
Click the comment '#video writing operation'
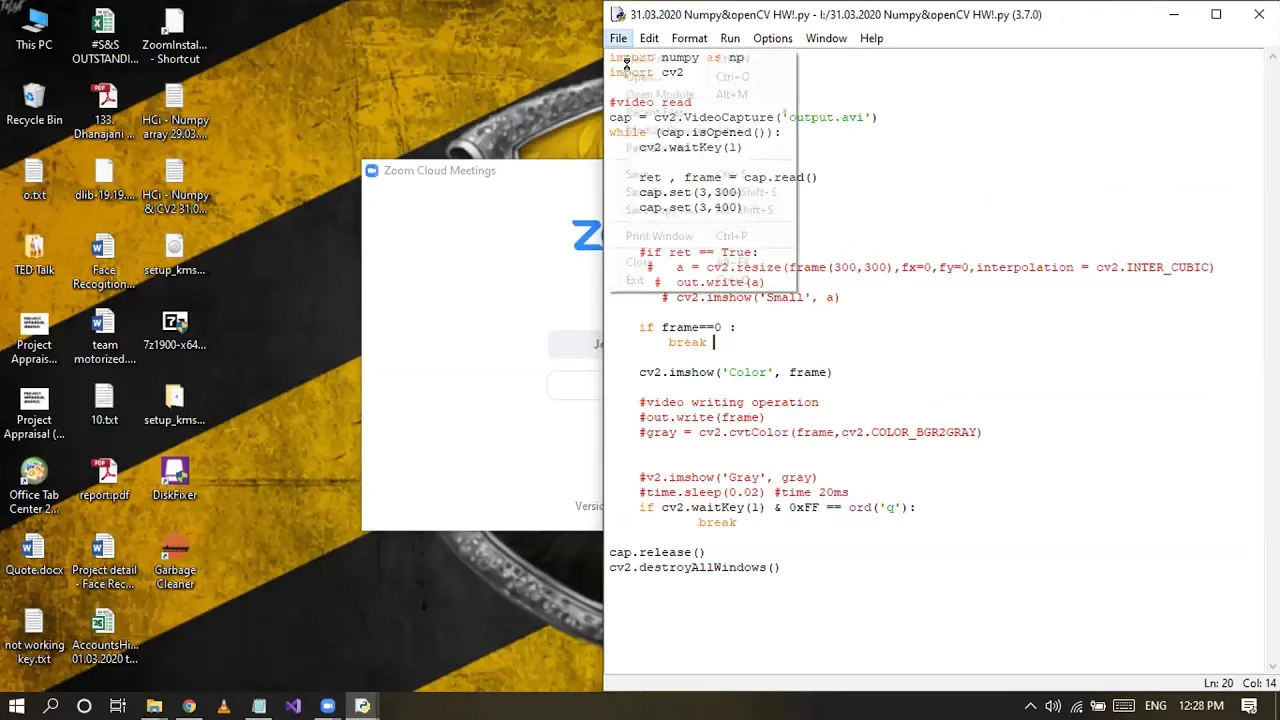point(729,402)
